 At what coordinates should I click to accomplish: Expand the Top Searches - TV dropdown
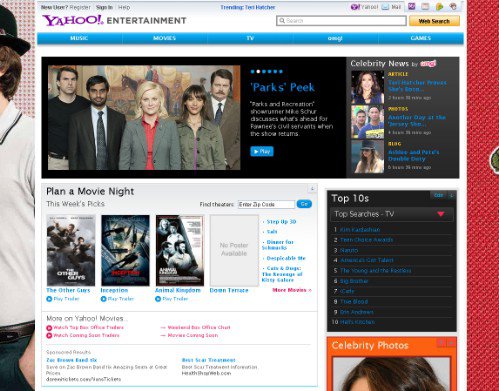(441, 214)
